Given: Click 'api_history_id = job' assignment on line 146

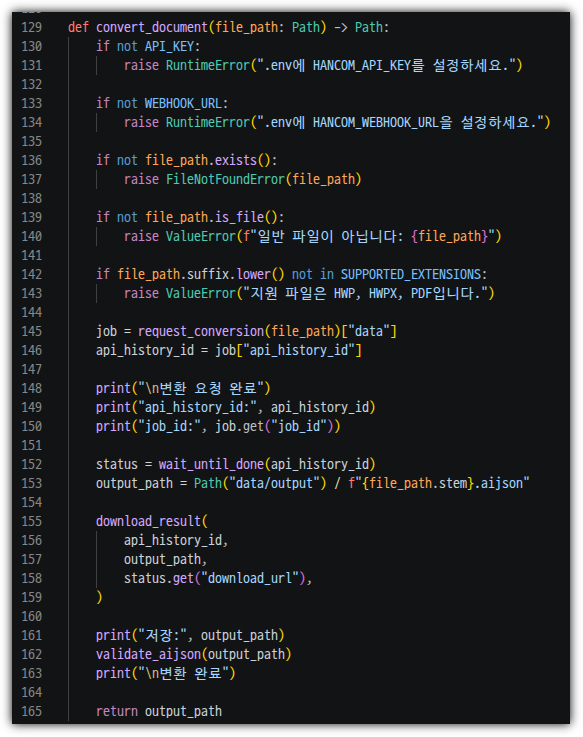Looking at the screenshot, I should (166, 351).
